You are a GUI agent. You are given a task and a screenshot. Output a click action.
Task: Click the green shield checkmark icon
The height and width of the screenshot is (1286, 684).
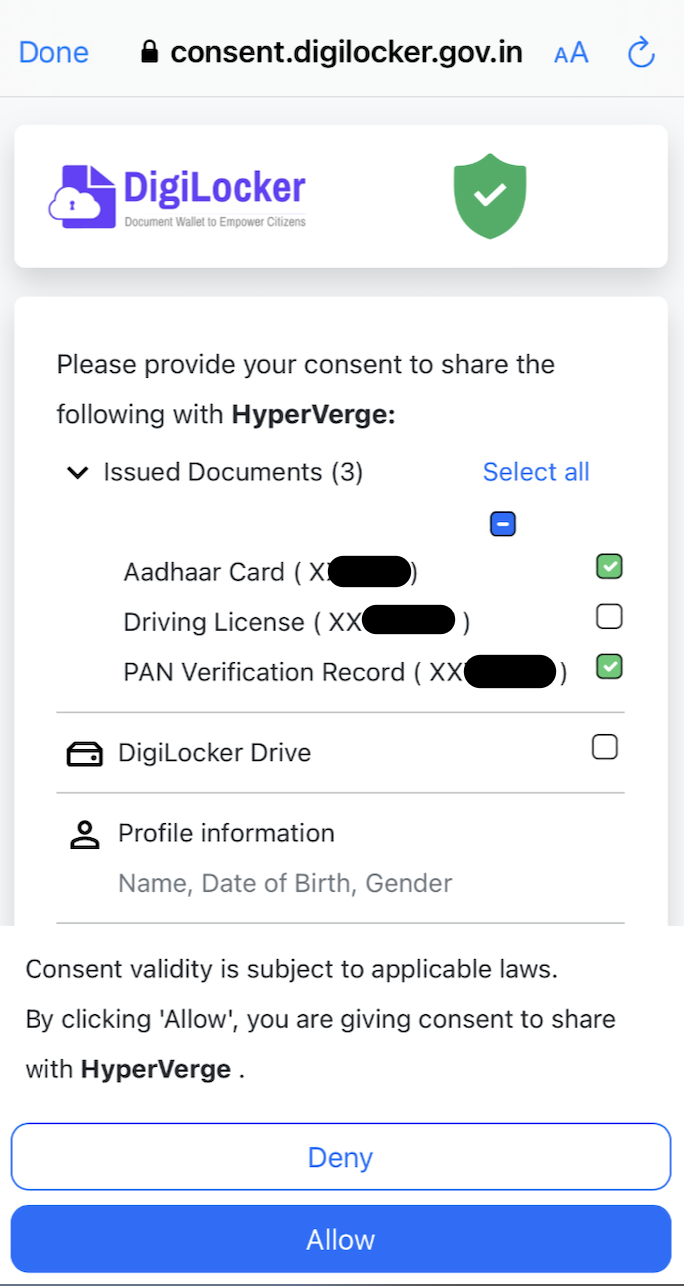[489, 196]
